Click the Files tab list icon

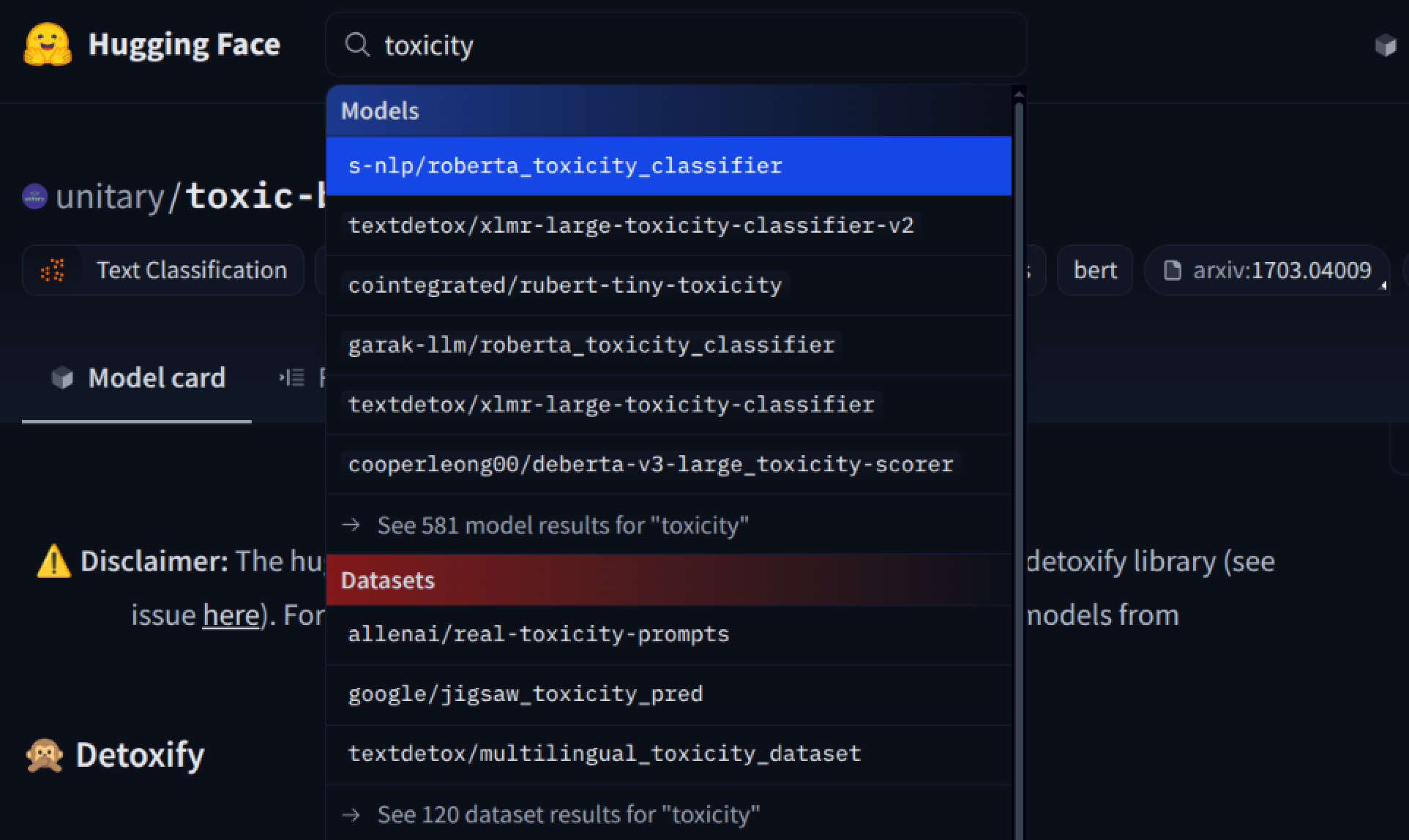point(292,378)
